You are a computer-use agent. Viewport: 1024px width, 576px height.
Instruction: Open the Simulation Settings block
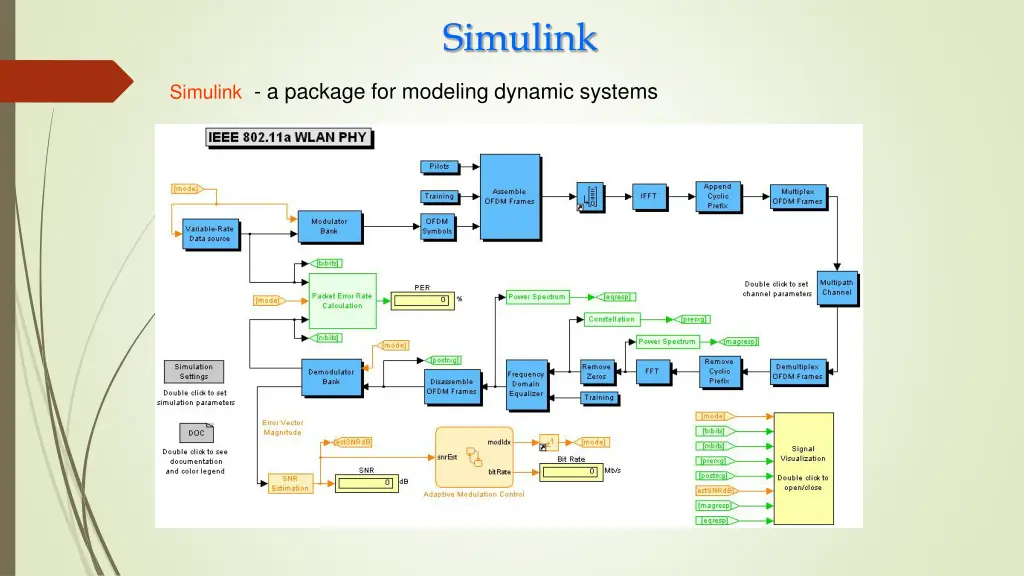click(194, 372)
